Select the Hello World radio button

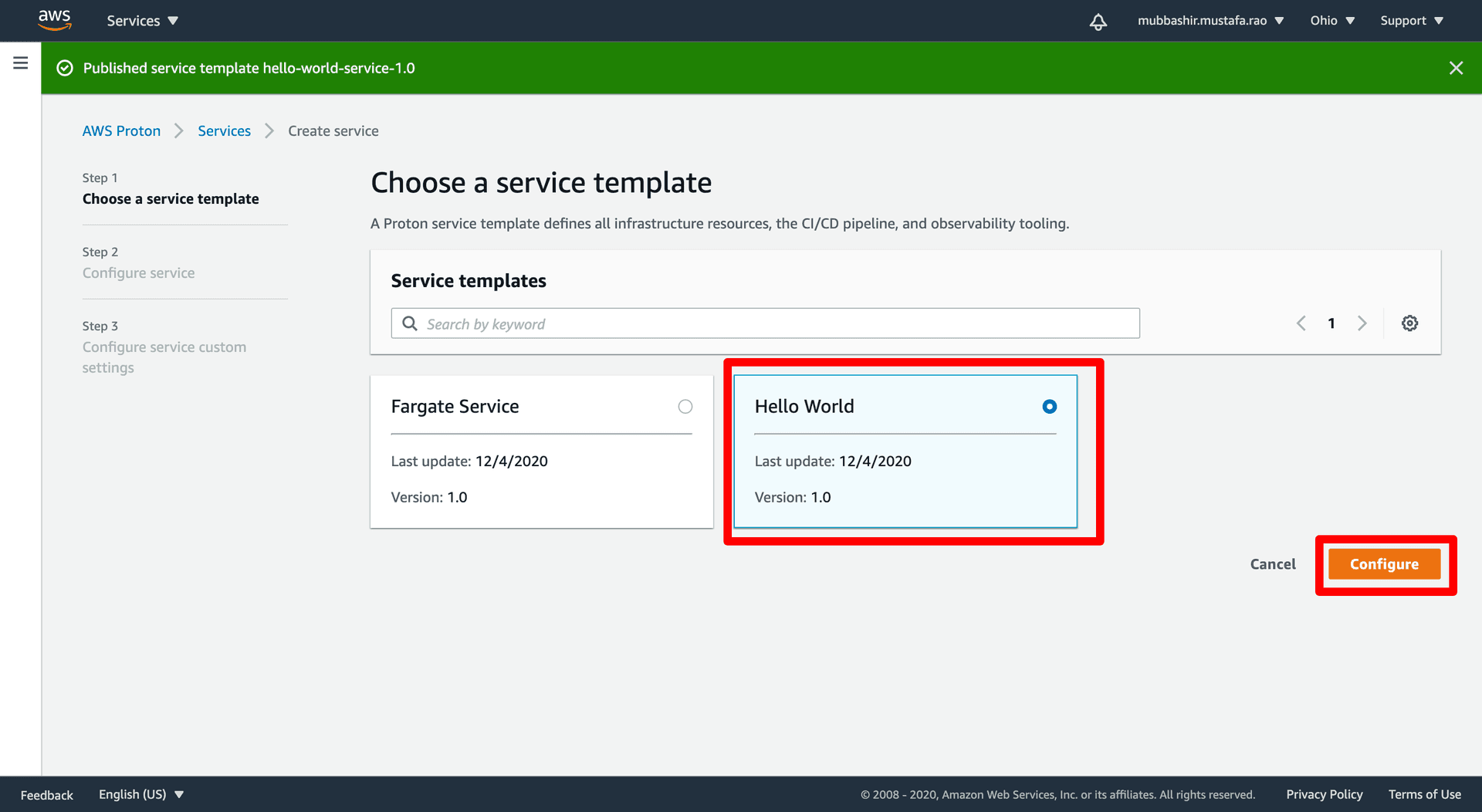[1049, 407]
